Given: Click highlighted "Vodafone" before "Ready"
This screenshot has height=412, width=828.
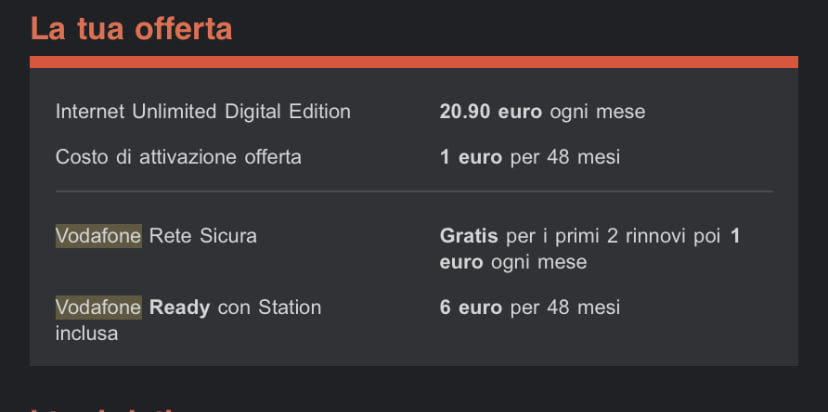Looking at the screenshot, I should point(98,307).
